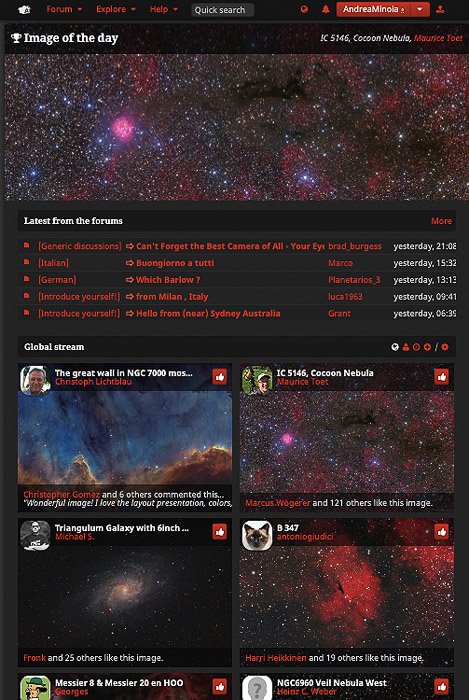Expand the Forum dropdown menu
The width and height of the screenshot is (469, 700).
[x=64, y=9]
